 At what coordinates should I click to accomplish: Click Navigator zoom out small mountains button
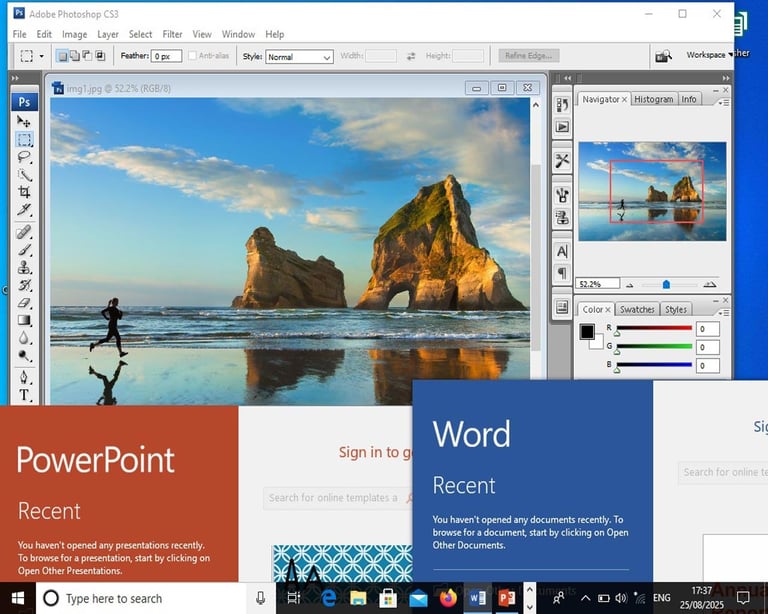(629, 284)
